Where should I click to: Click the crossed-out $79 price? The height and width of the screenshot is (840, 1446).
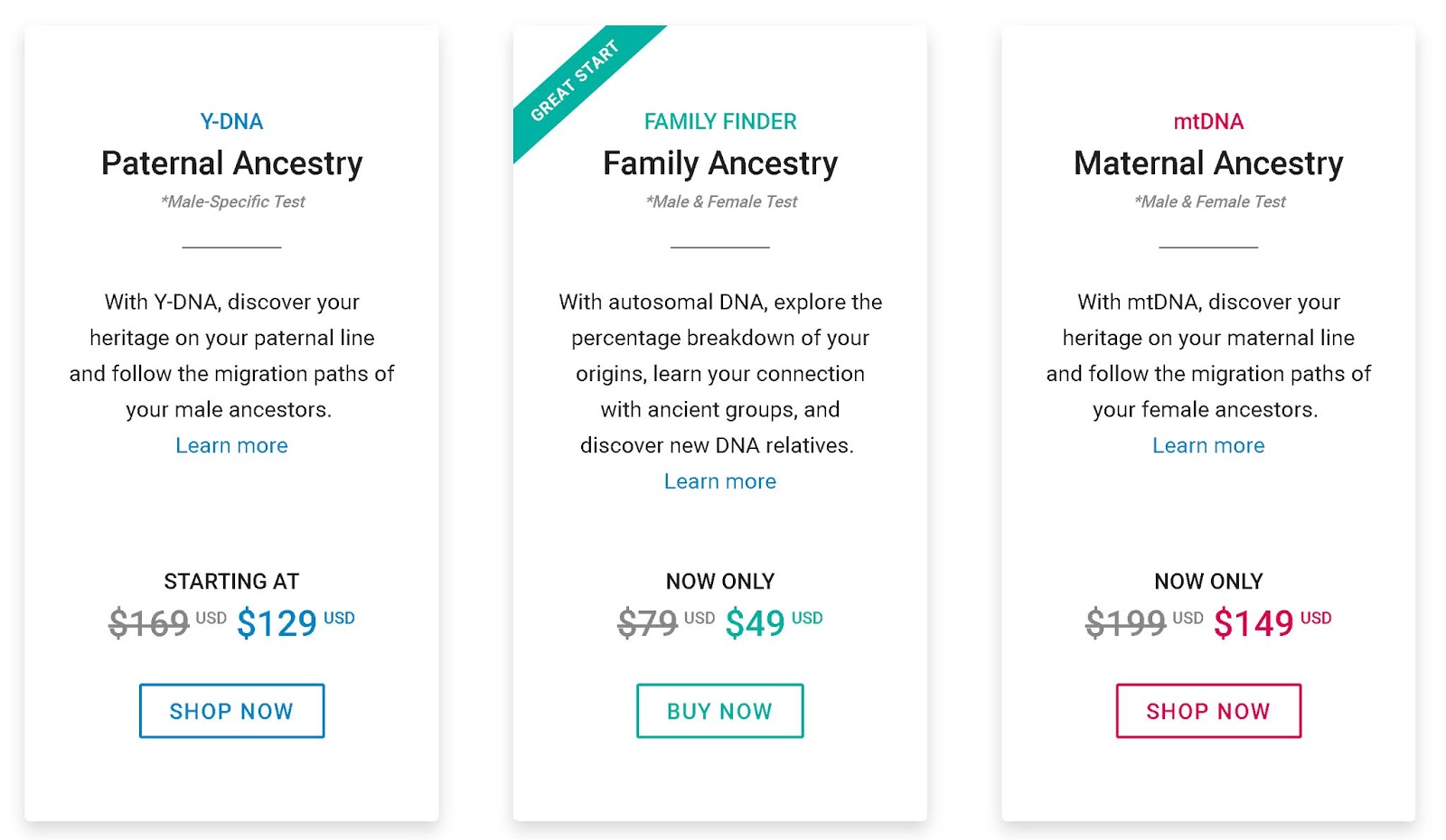pos(647,623)
